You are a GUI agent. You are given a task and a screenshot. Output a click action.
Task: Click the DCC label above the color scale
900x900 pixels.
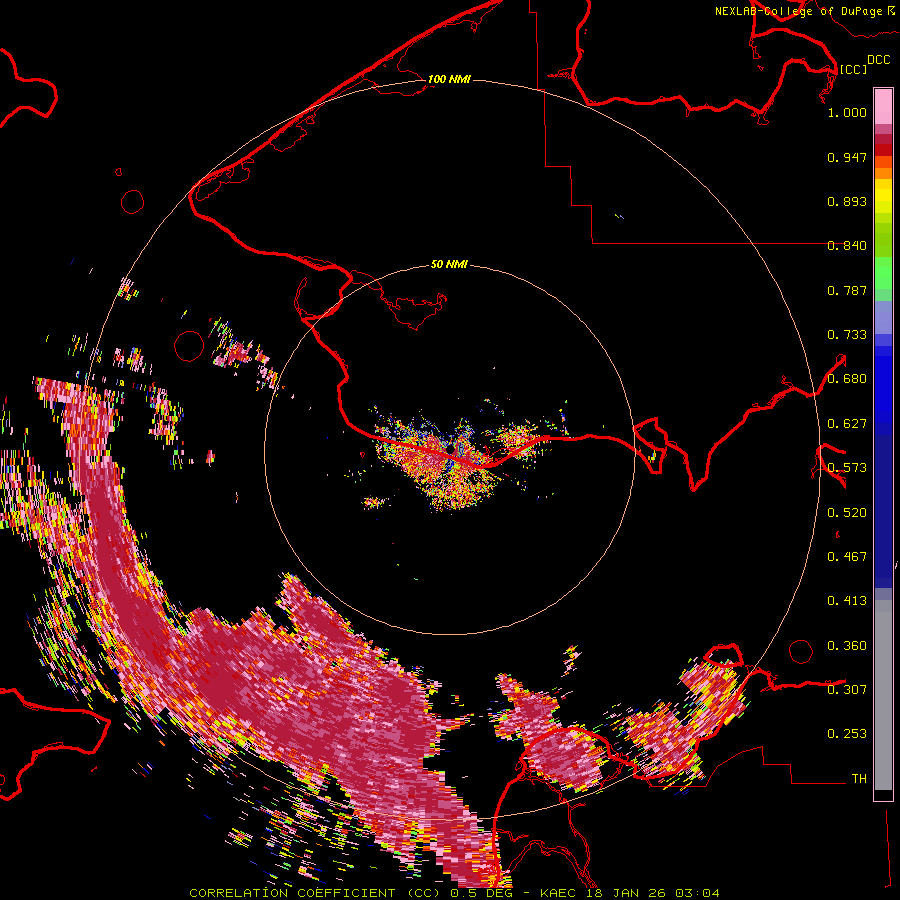879,60
